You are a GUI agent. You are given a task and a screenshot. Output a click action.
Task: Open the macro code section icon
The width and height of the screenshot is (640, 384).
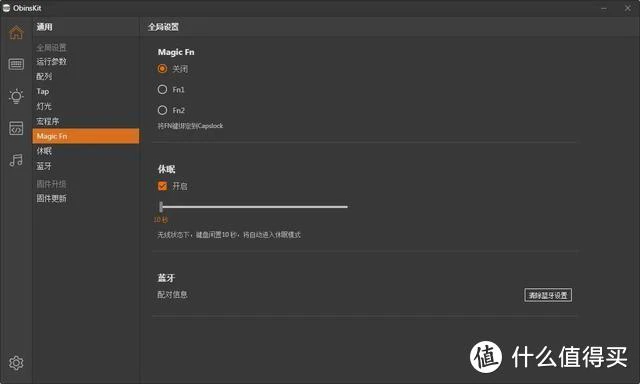(x=16, y=128)
